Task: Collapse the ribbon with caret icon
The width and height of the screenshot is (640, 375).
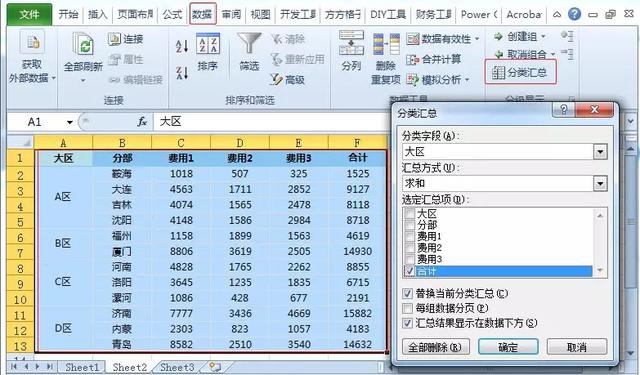Action: [557, 14]
